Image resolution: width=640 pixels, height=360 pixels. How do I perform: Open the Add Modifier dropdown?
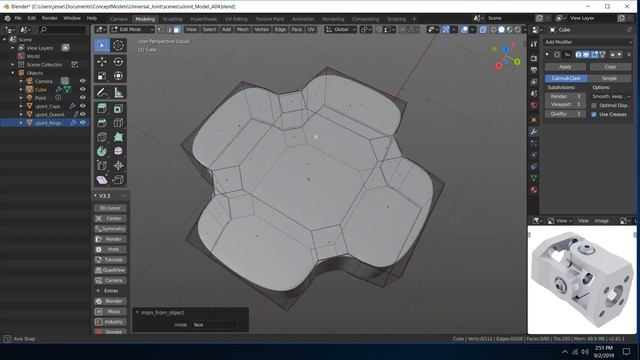(588, 42)
